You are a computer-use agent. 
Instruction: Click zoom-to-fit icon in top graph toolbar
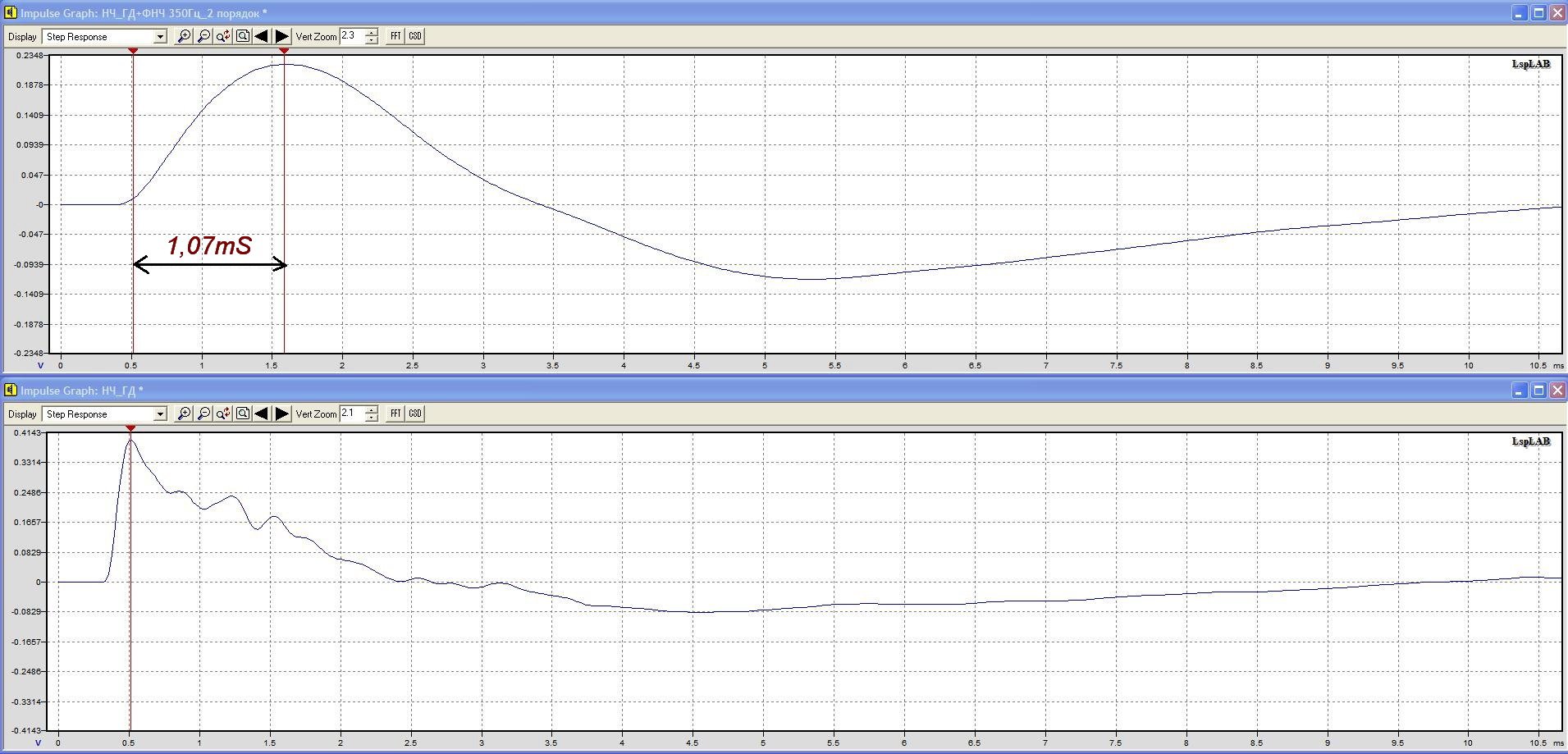tap(243, 36)
